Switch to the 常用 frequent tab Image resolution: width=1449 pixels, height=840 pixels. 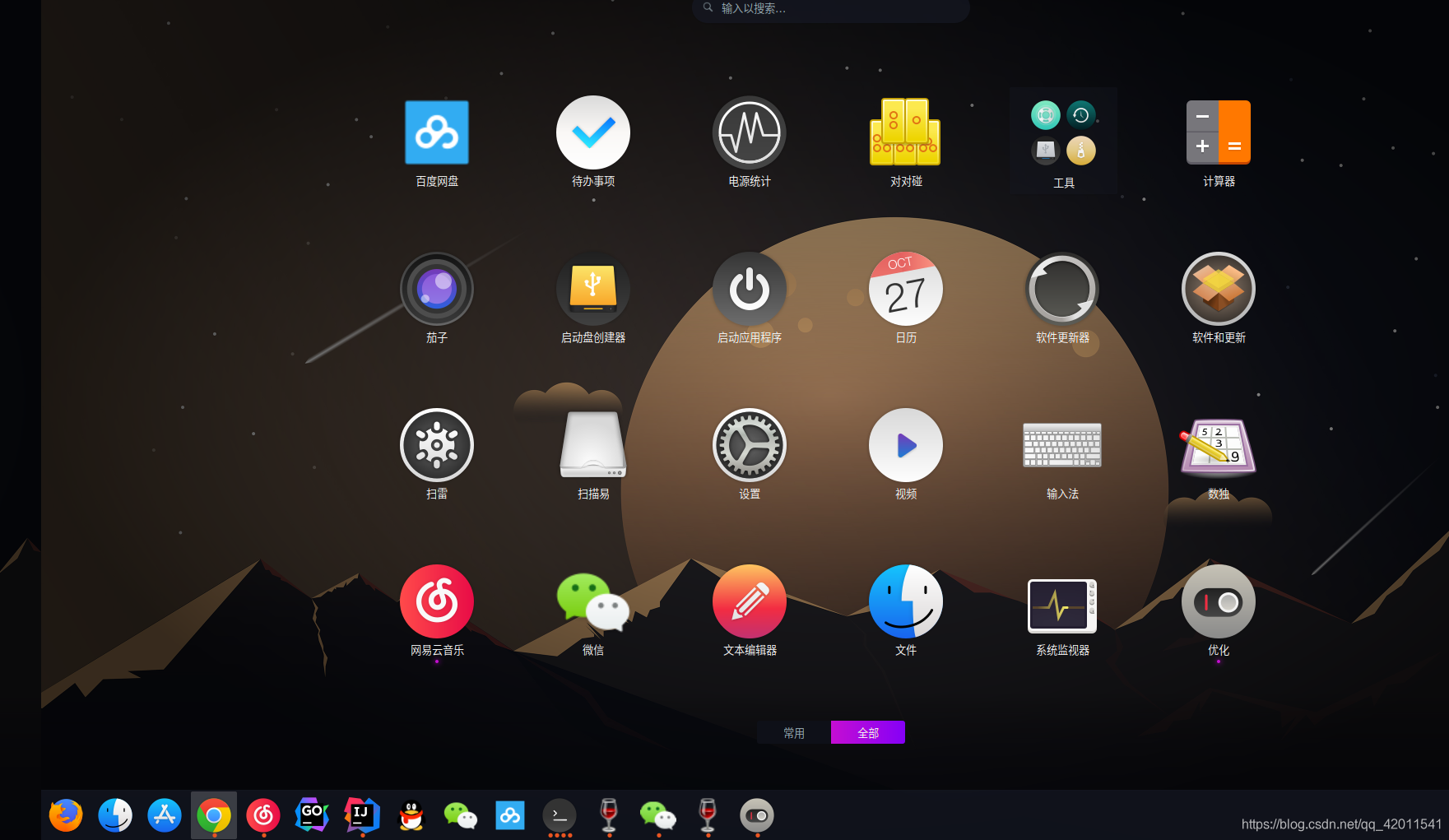[794, 732]
